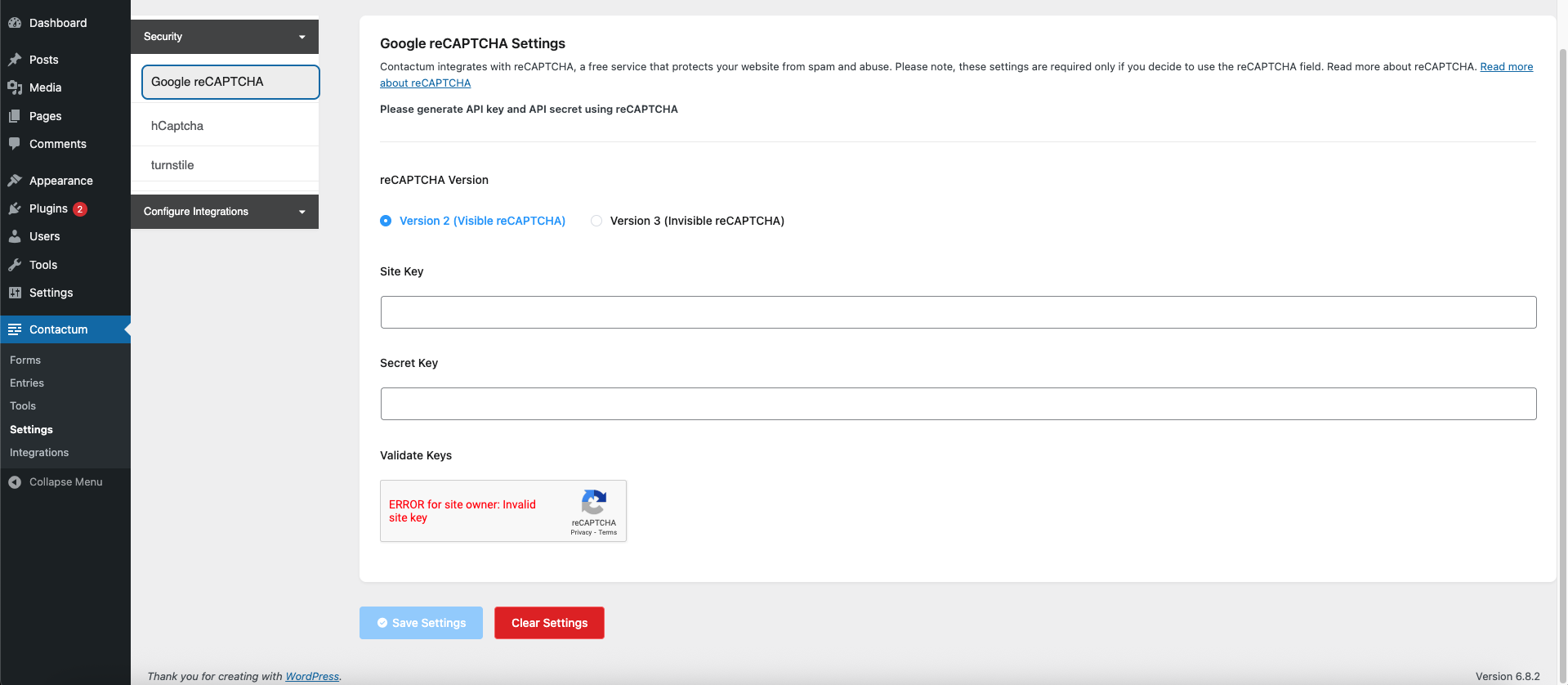Click the reCAPTCHA logo in widget
The image size is (1568, 685).
click(593, 502)
